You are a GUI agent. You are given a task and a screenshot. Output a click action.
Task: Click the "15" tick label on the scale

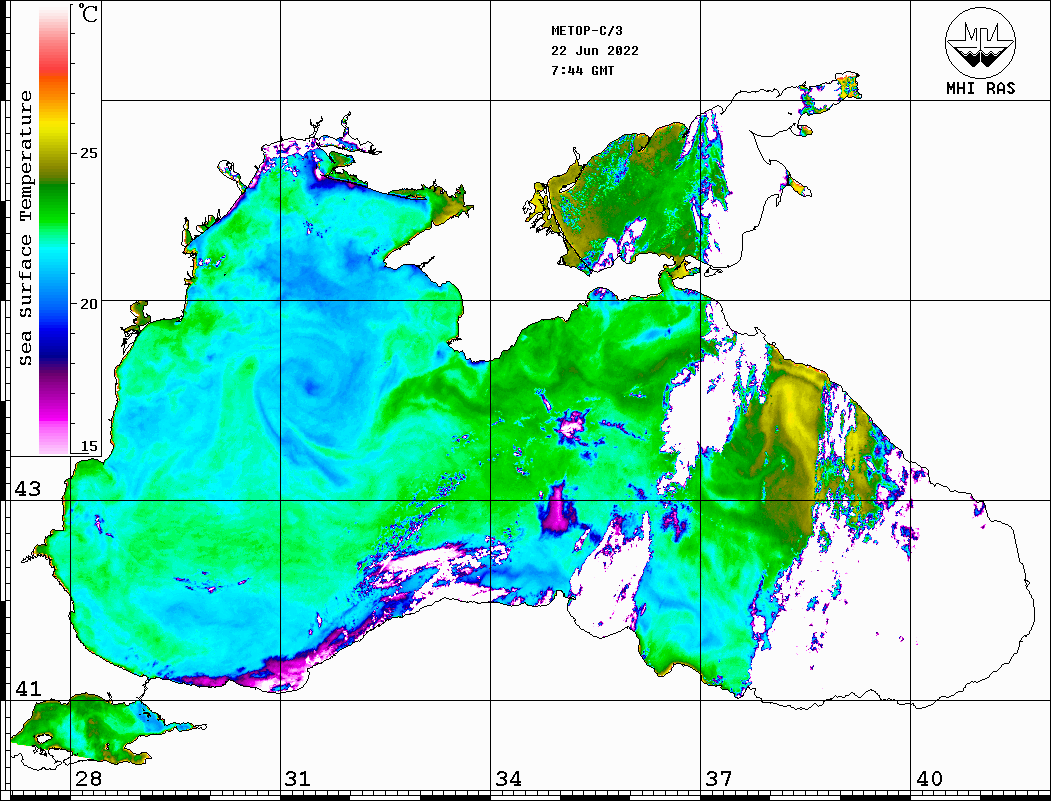89,446
